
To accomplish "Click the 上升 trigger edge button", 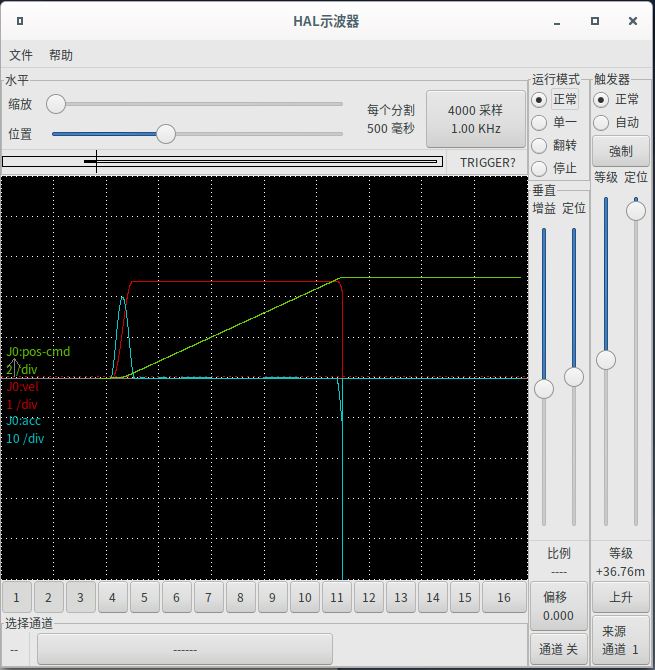I will coord(621,597).
